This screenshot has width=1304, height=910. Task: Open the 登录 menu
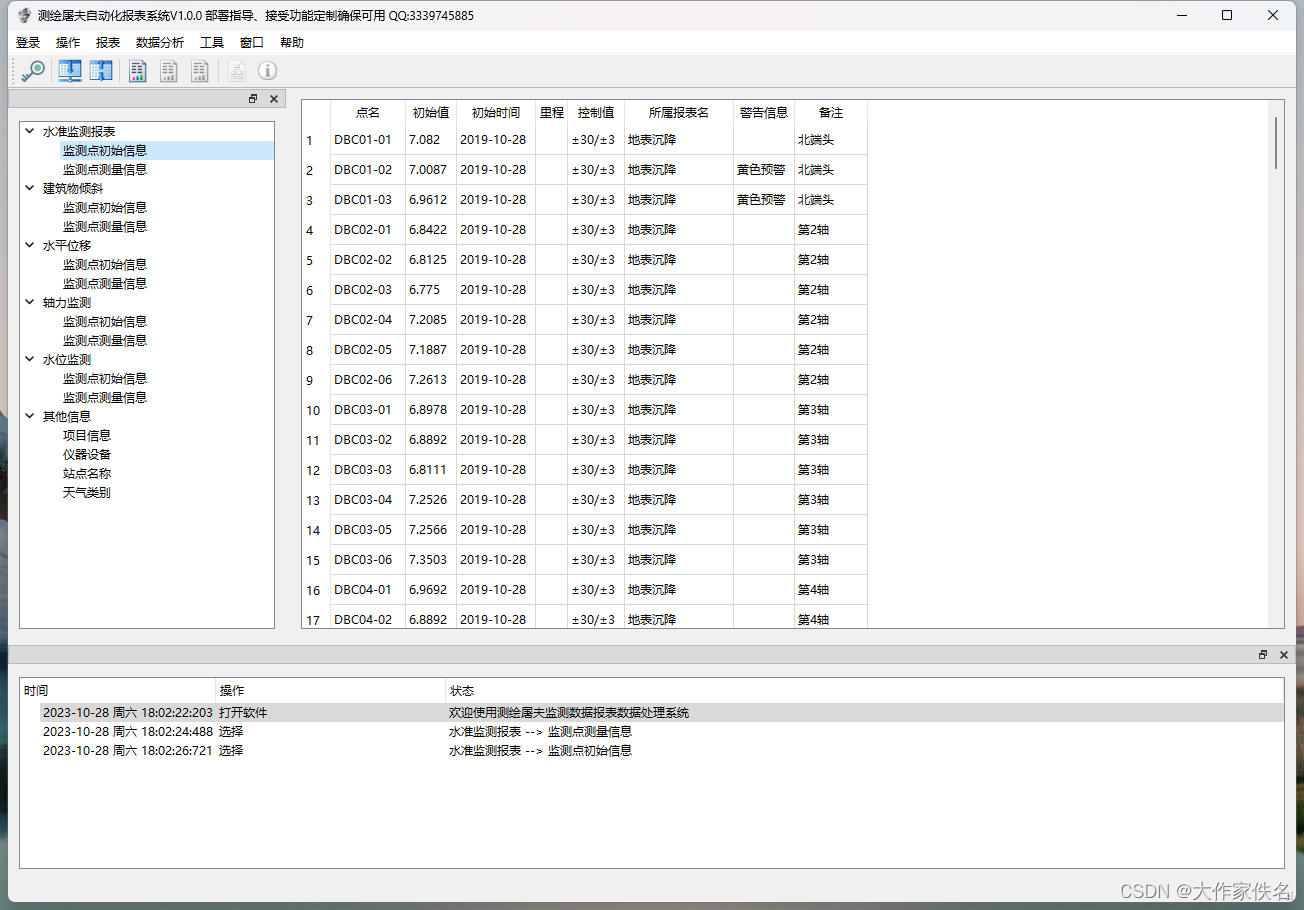[x=28, y=43]
